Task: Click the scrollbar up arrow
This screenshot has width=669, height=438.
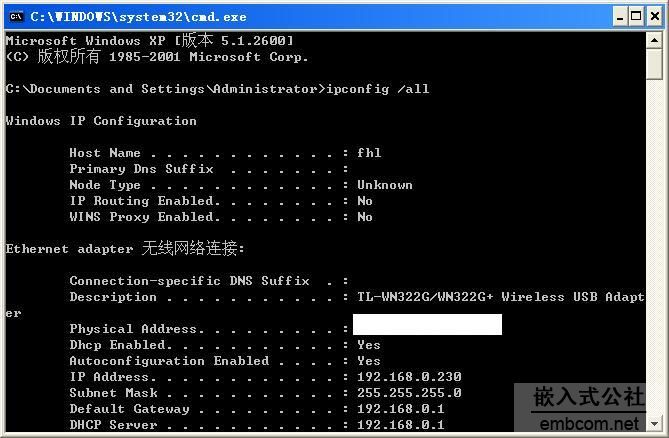Action: [654, 41]
